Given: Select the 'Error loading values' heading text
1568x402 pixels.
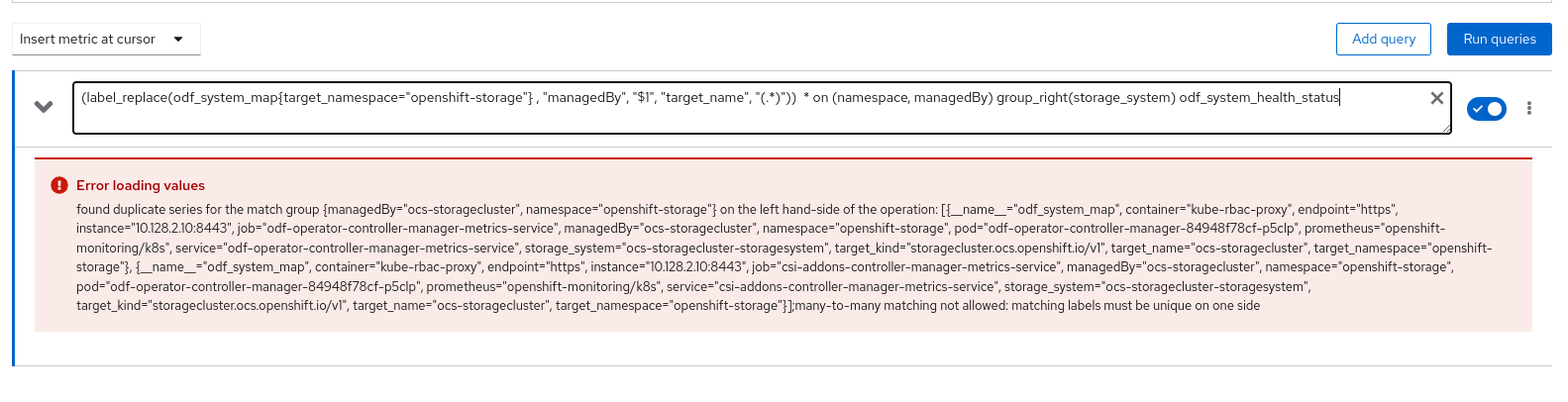Looking at the screenshot, I should coord(141,185).
